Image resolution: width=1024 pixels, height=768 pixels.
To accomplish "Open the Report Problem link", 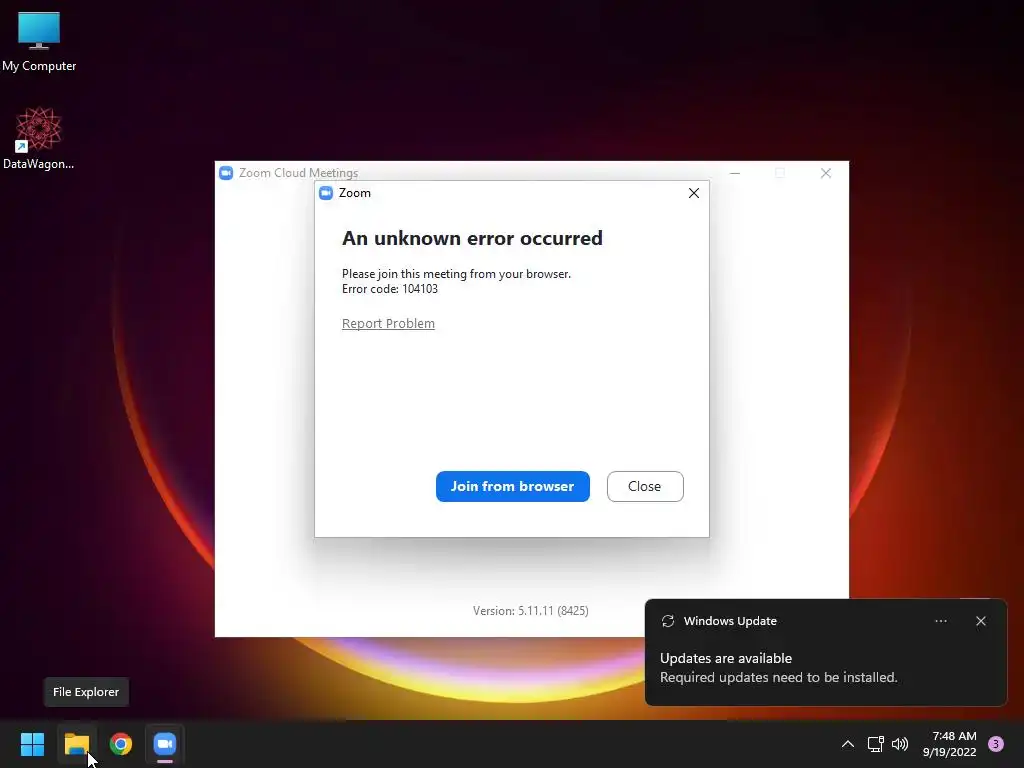I will [389, 324].
